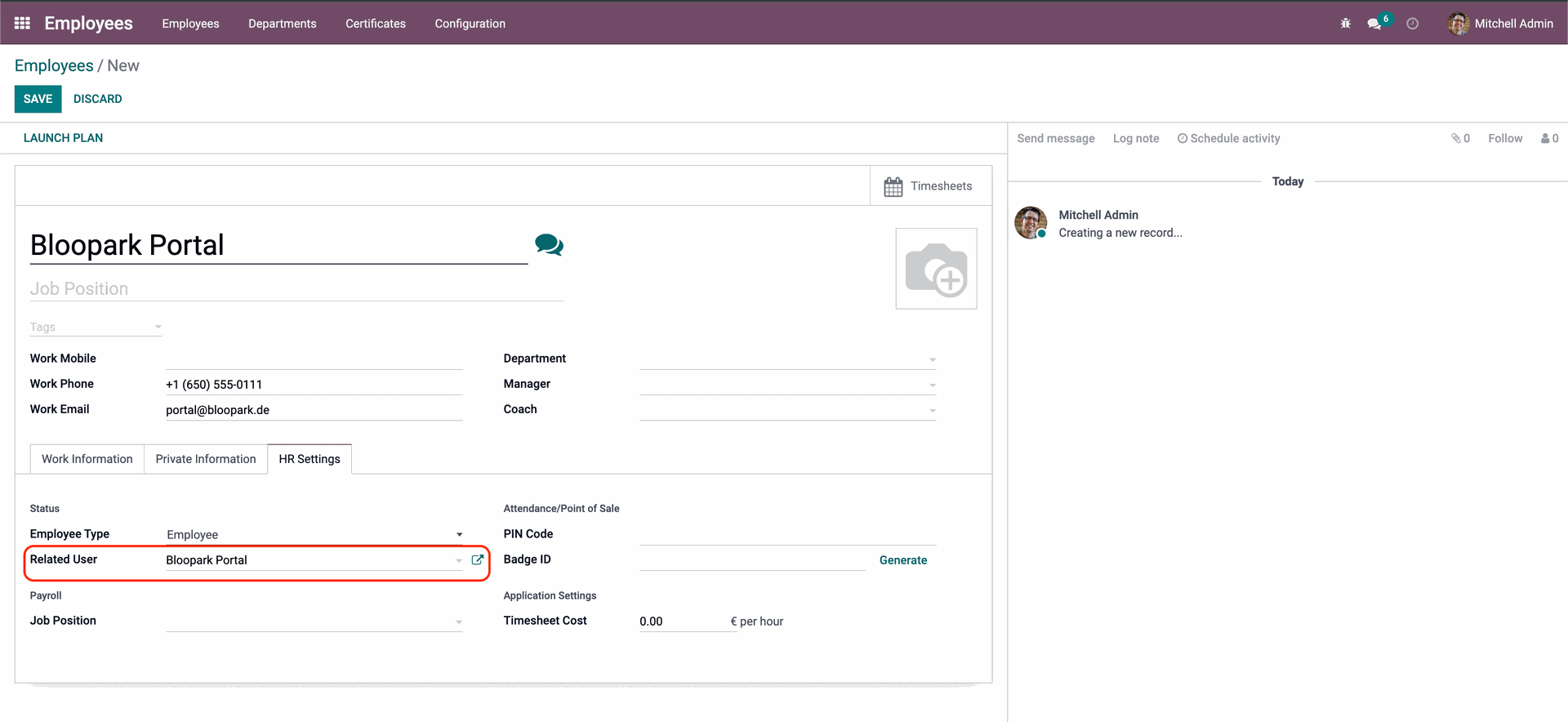The width and height of the screenshot is (1568, 722).
Task: Open the apps grid menu icon
Action: click(x=22, y=24)
